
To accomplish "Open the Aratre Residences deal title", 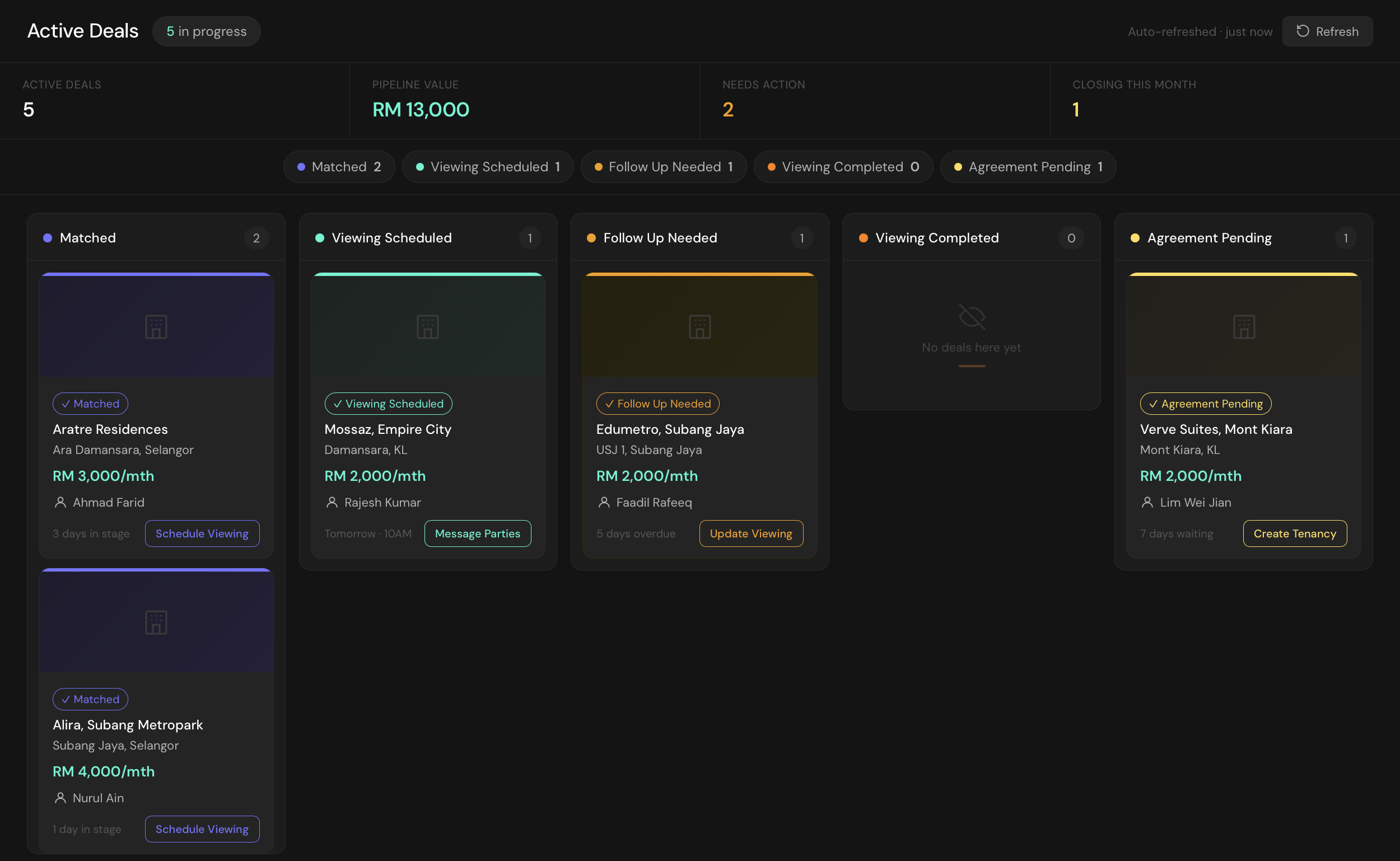I will pos(110,429).
